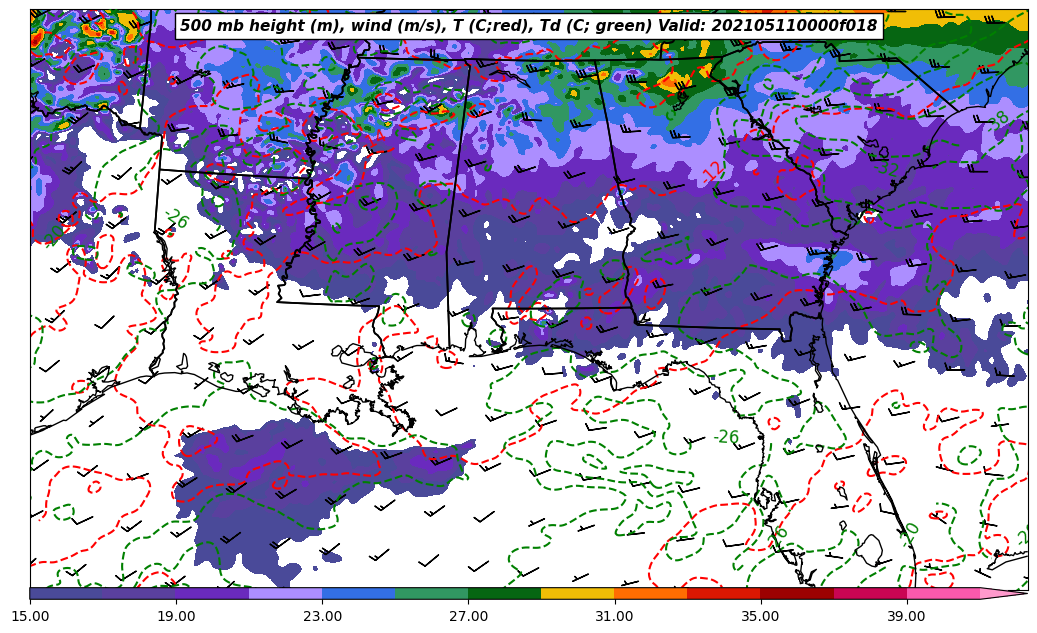
Task: Click the yellow swatch on the colorbar
Action: pyautogui.click(x=577, y=593)
